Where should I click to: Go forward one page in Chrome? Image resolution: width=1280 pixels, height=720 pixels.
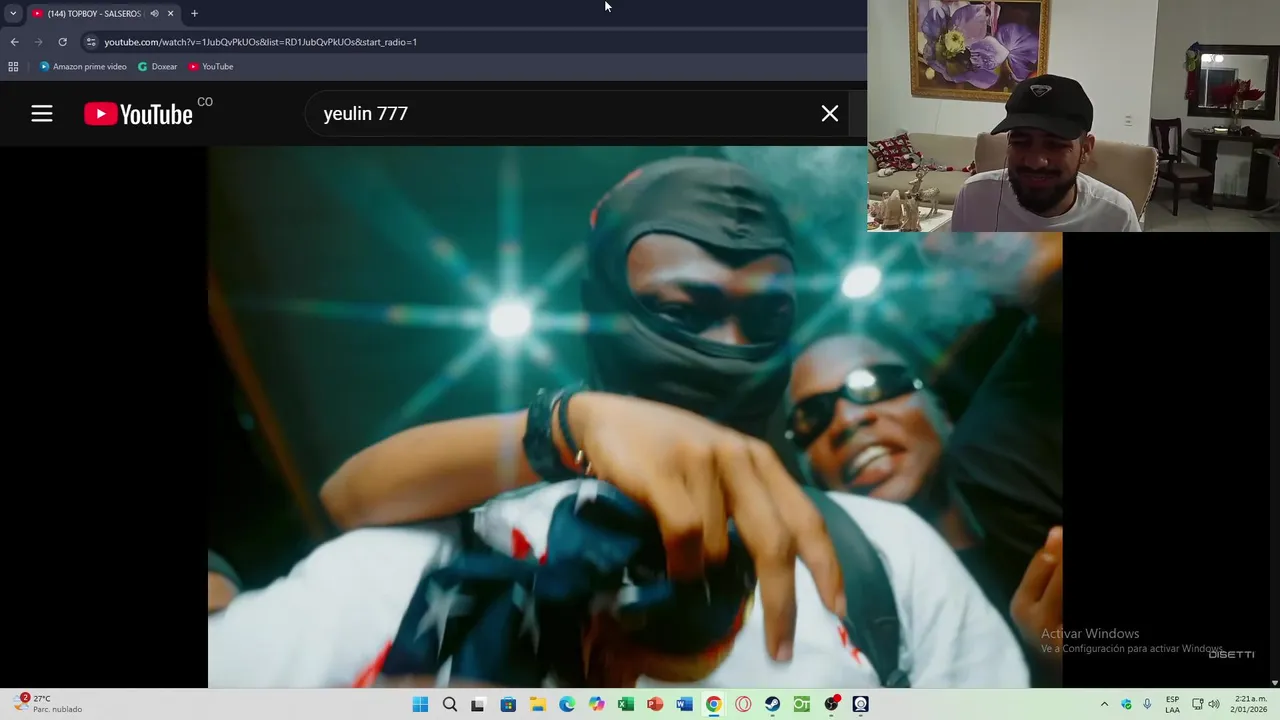pyautogui.click(x=38, y=42)
